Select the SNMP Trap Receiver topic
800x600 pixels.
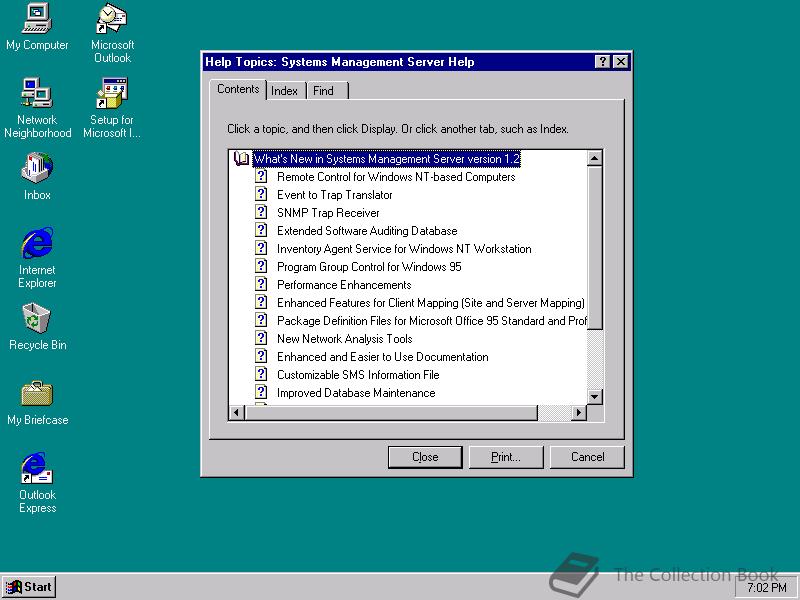pyautogui.click(x=328, y=213)
